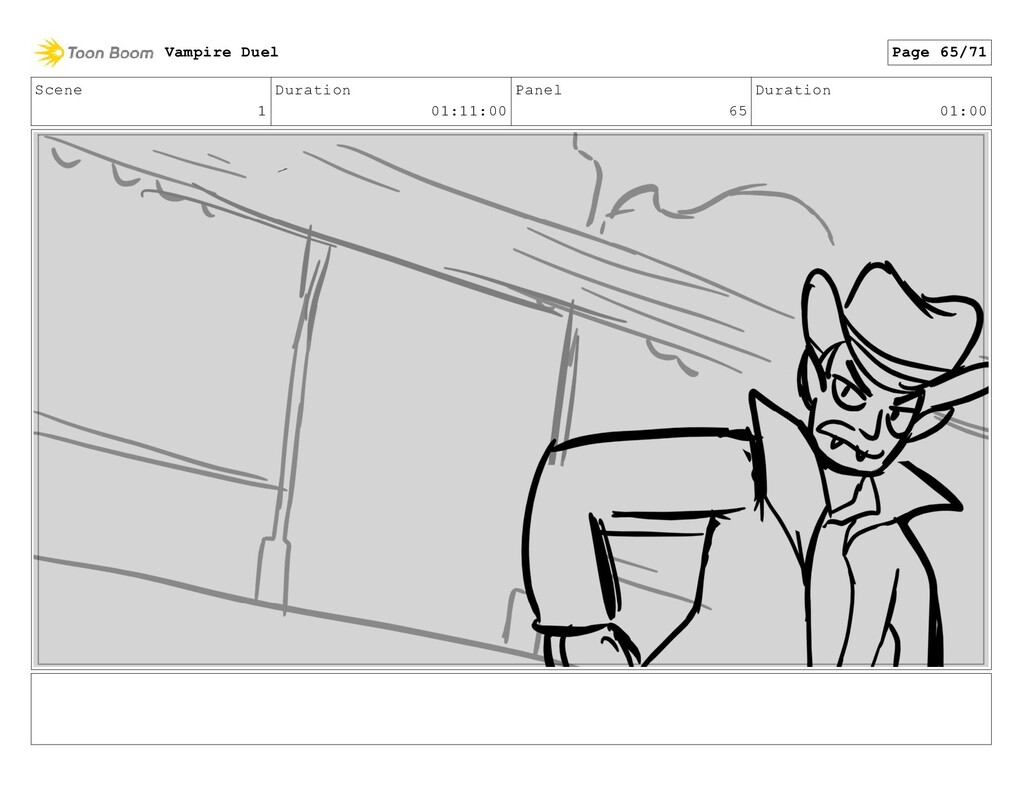The height and width of the screenshot is (791, 1024).
Task: Select the 'Panel' header label
Action: pos(539,90)
